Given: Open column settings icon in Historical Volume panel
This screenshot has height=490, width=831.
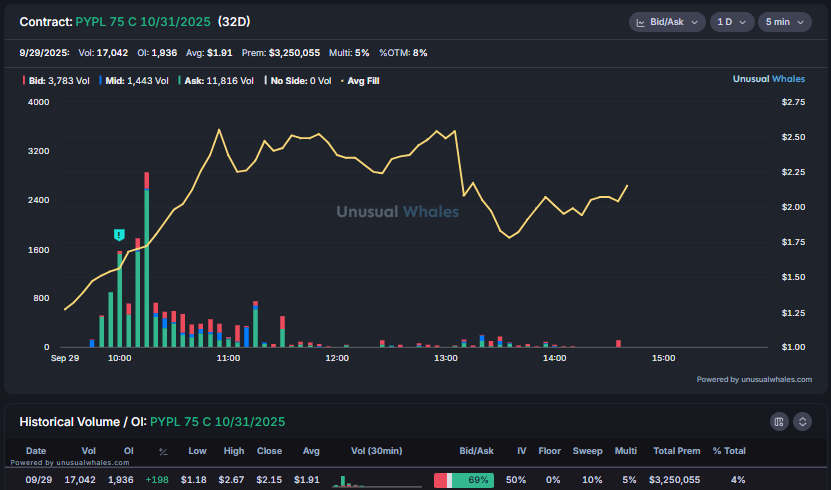Looking at the screenshot, I should (779, 422).
